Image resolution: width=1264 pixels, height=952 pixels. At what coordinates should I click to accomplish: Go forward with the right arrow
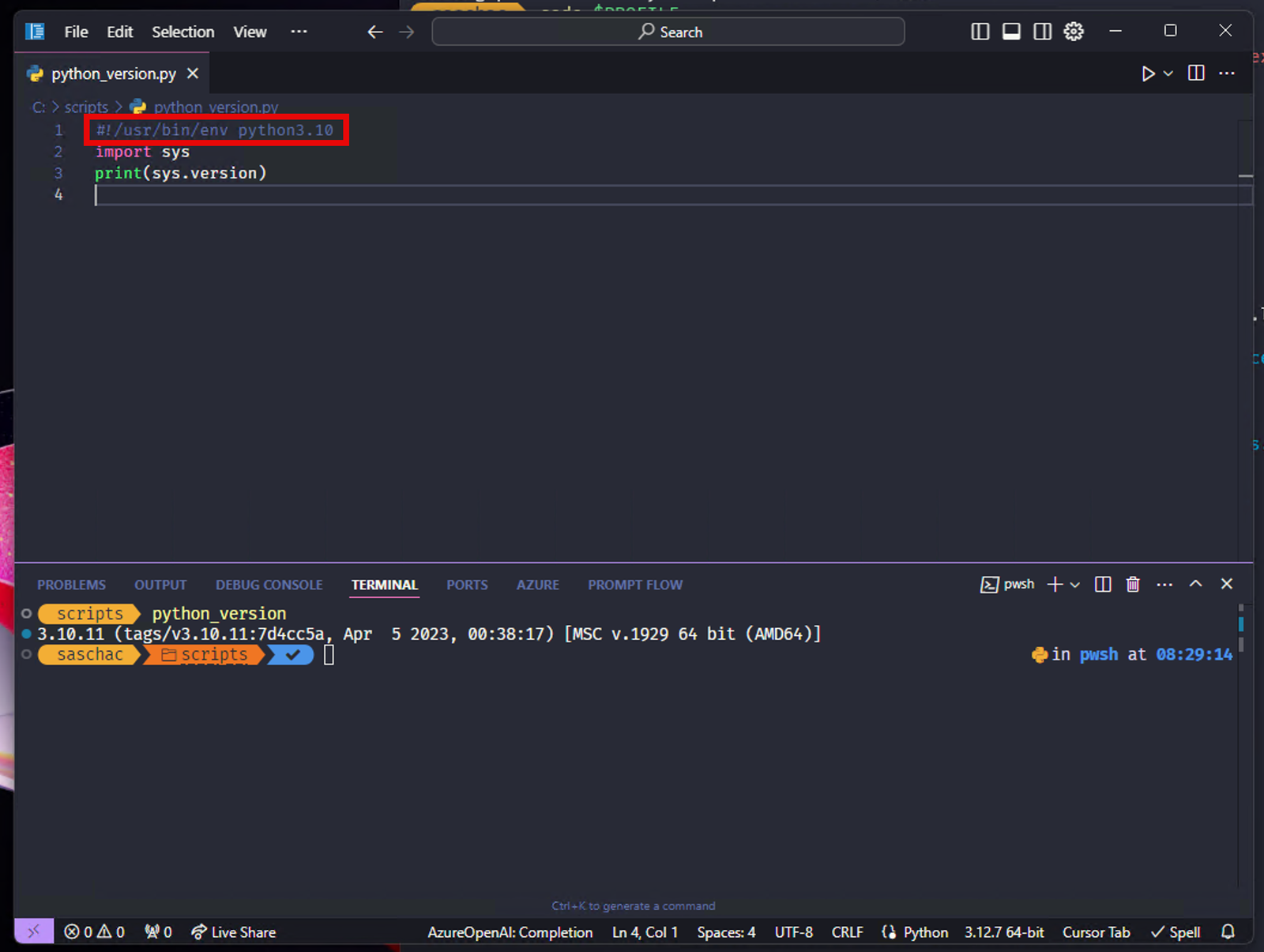(407, 32)
